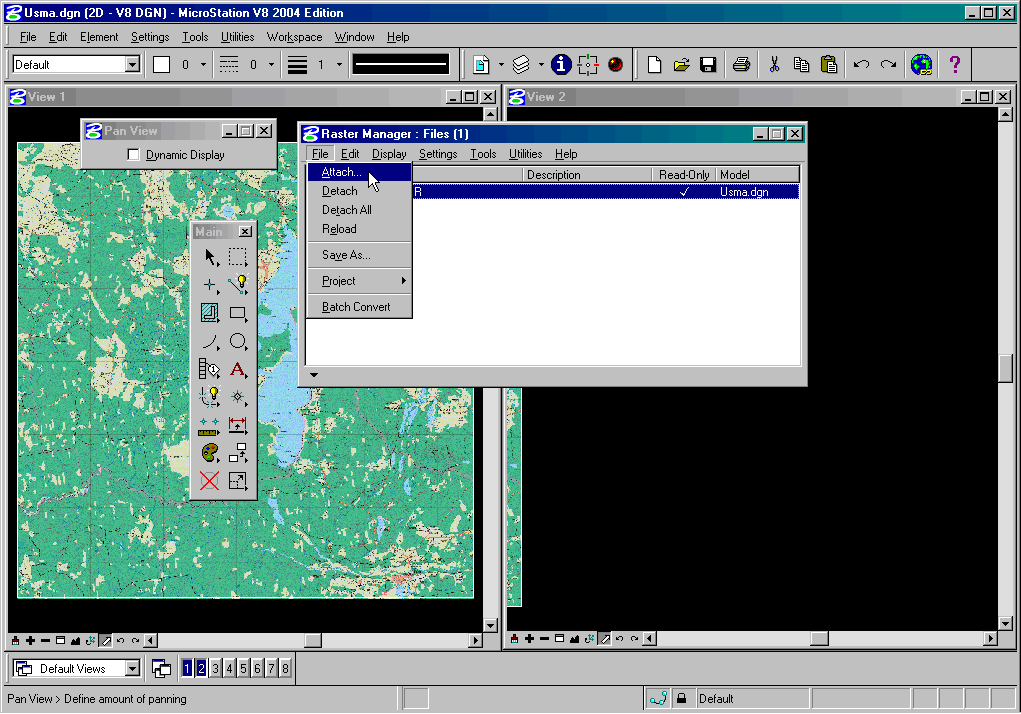Toggle view number 1 button
This screenshot has width=1021, height=714.
pos(188,668)
